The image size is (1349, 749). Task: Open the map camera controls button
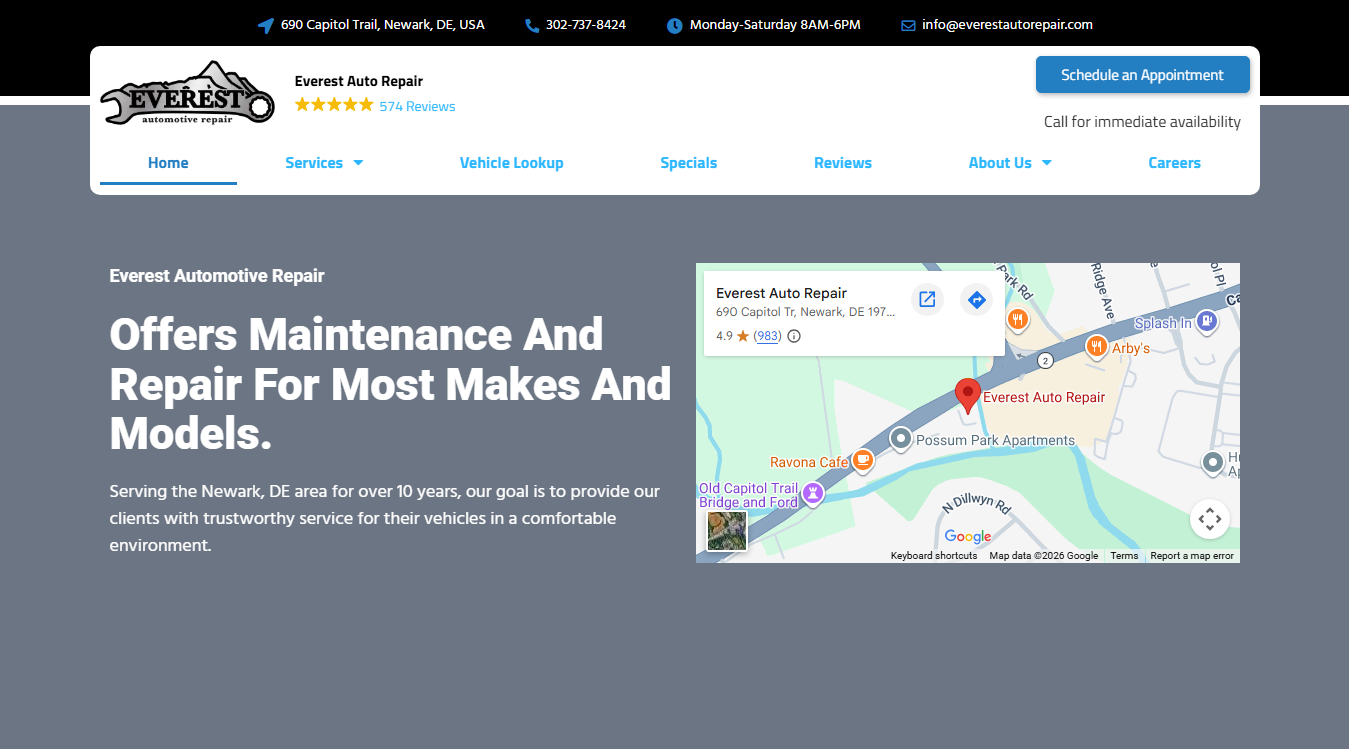point(1210,519)
